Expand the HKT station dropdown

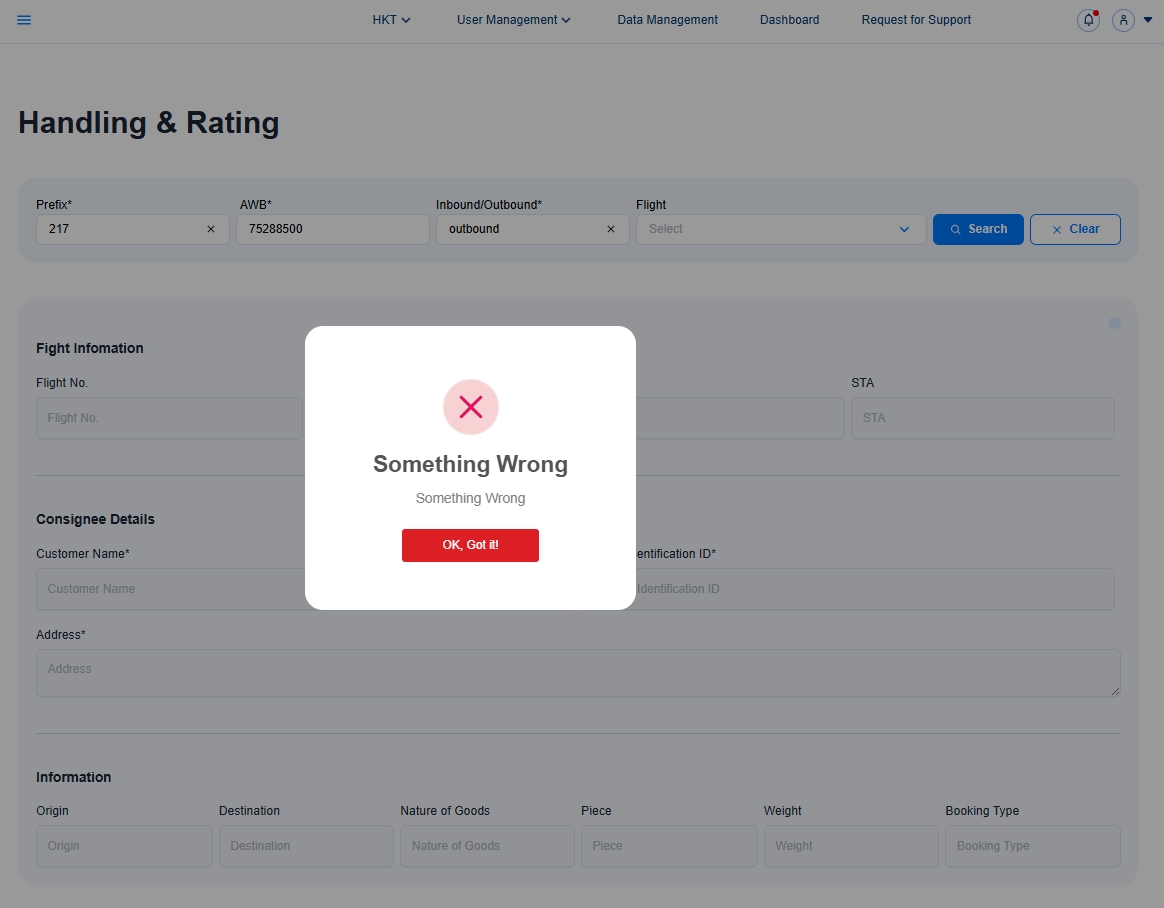391,20
